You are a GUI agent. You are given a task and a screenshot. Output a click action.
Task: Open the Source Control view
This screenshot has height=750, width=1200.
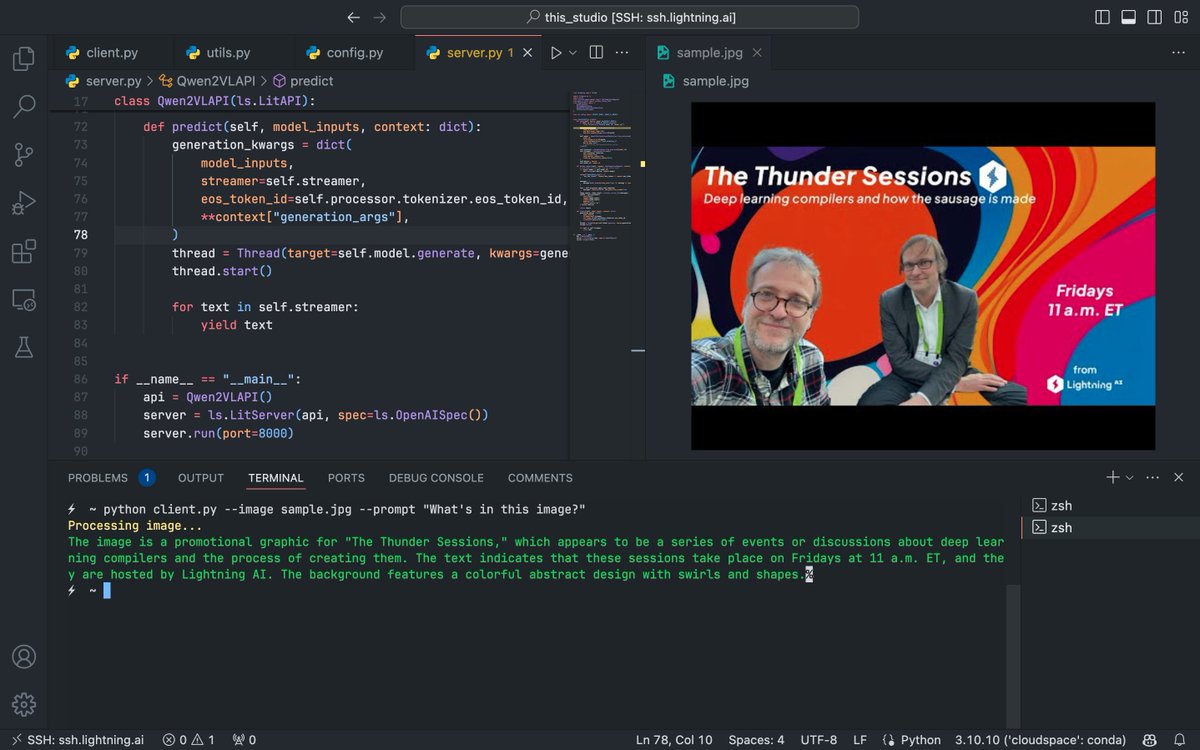coord(23,155)
